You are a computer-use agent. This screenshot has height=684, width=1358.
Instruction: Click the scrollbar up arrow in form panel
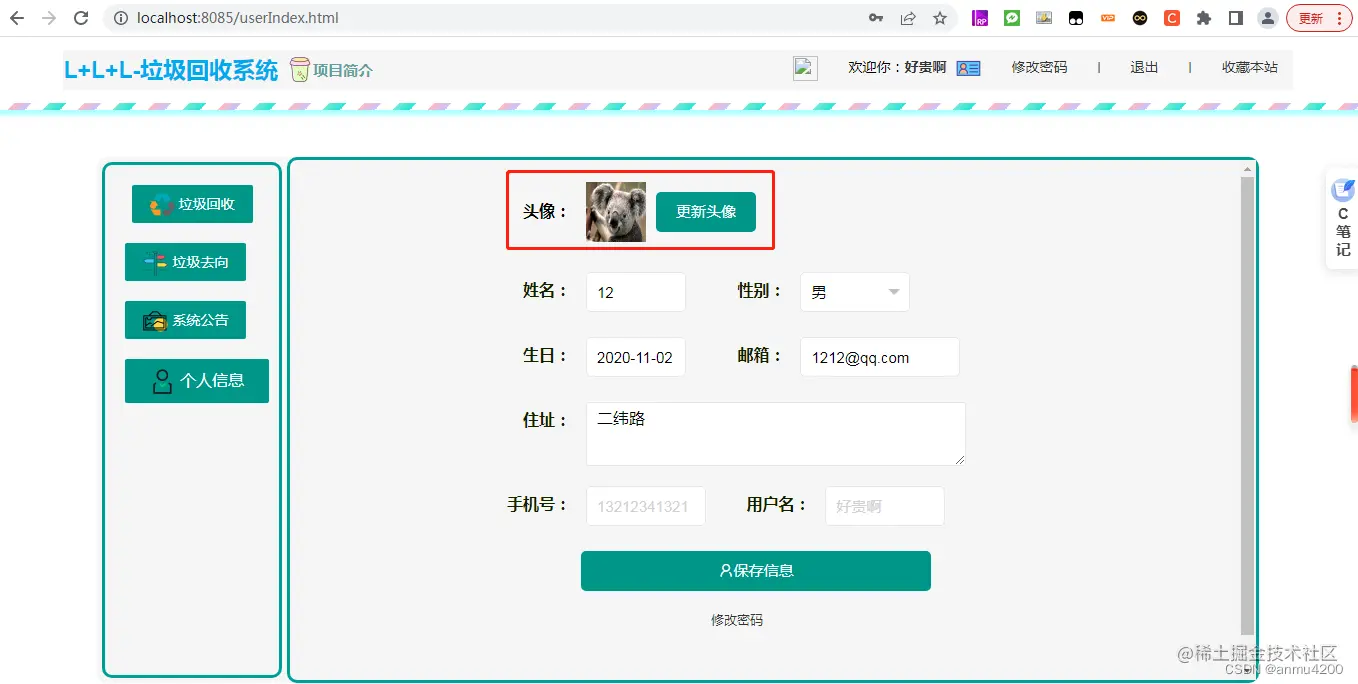point(1247,169)
